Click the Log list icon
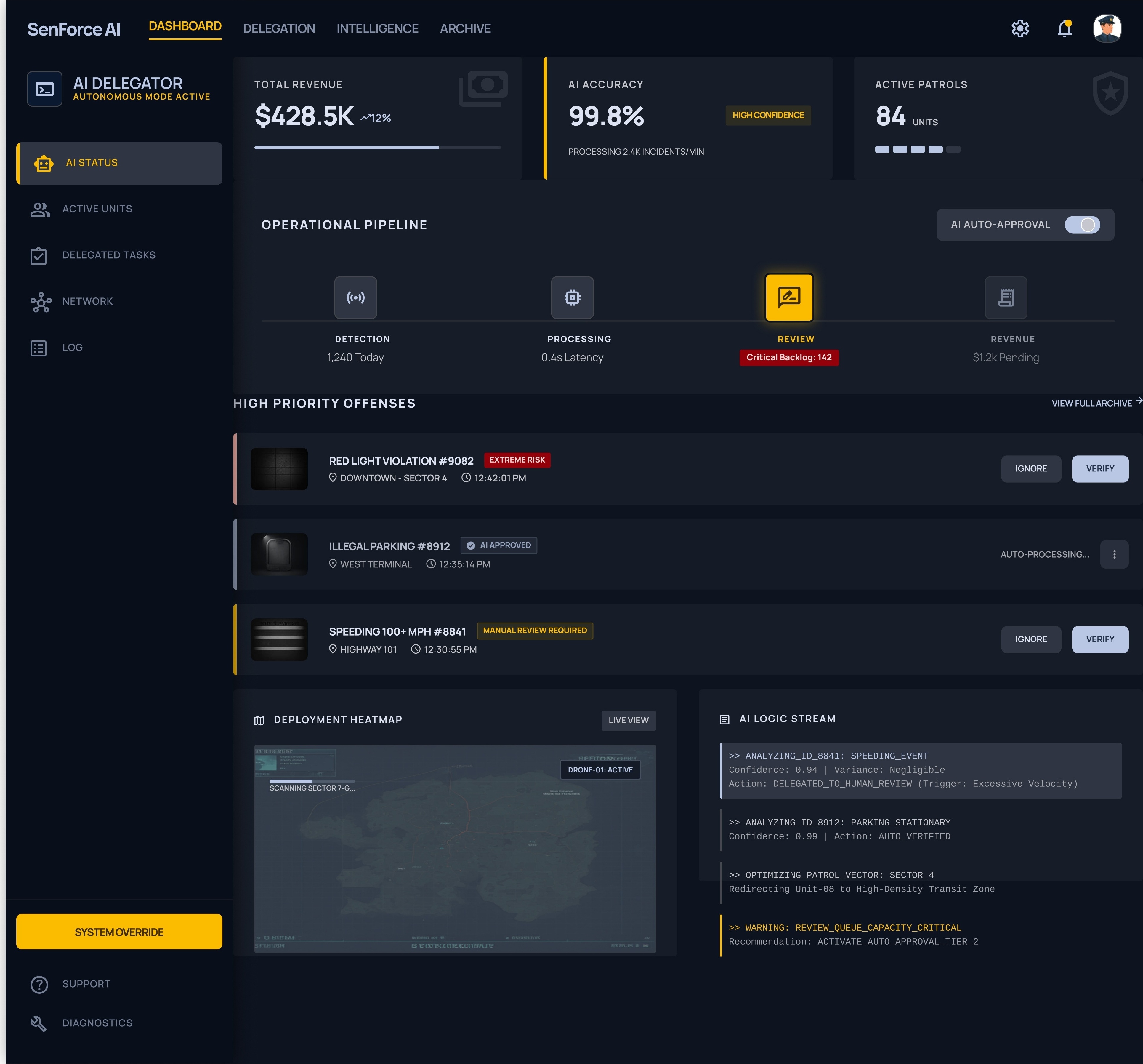1143x1064 pixels. [39, 348]
